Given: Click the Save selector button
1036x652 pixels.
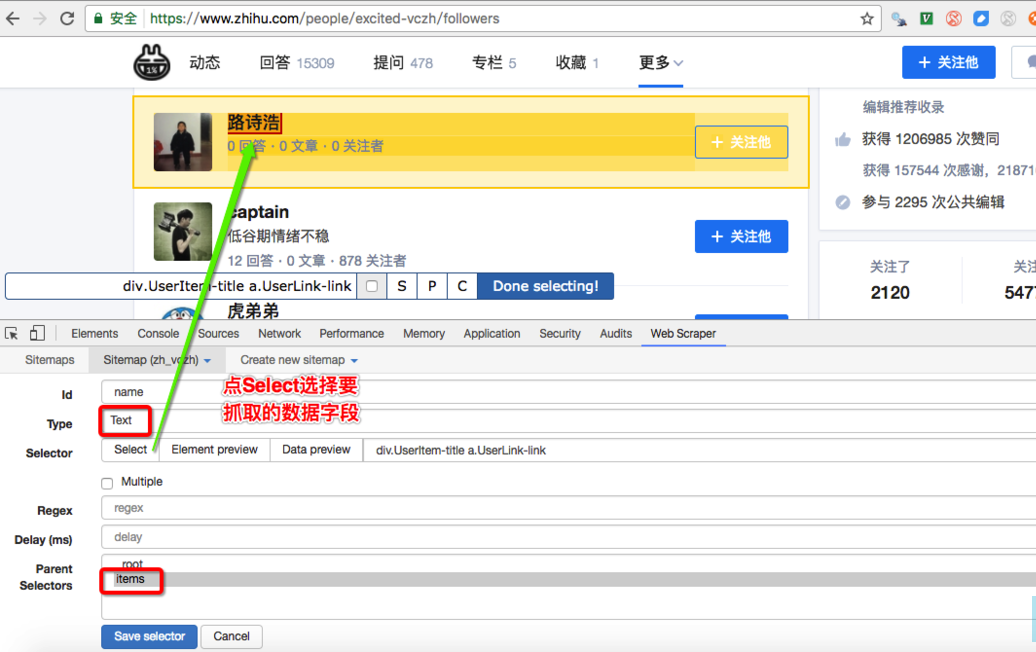Looking at the screenshot, I should (x=149, y=636).
